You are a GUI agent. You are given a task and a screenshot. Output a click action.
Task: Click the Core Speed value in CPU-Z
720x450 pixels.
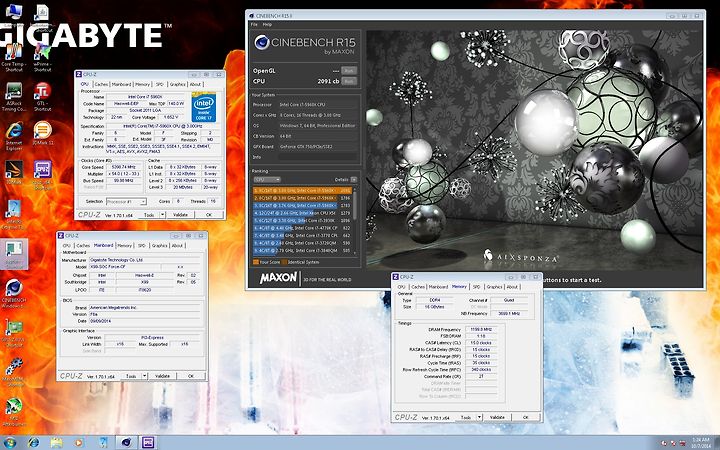124,167
